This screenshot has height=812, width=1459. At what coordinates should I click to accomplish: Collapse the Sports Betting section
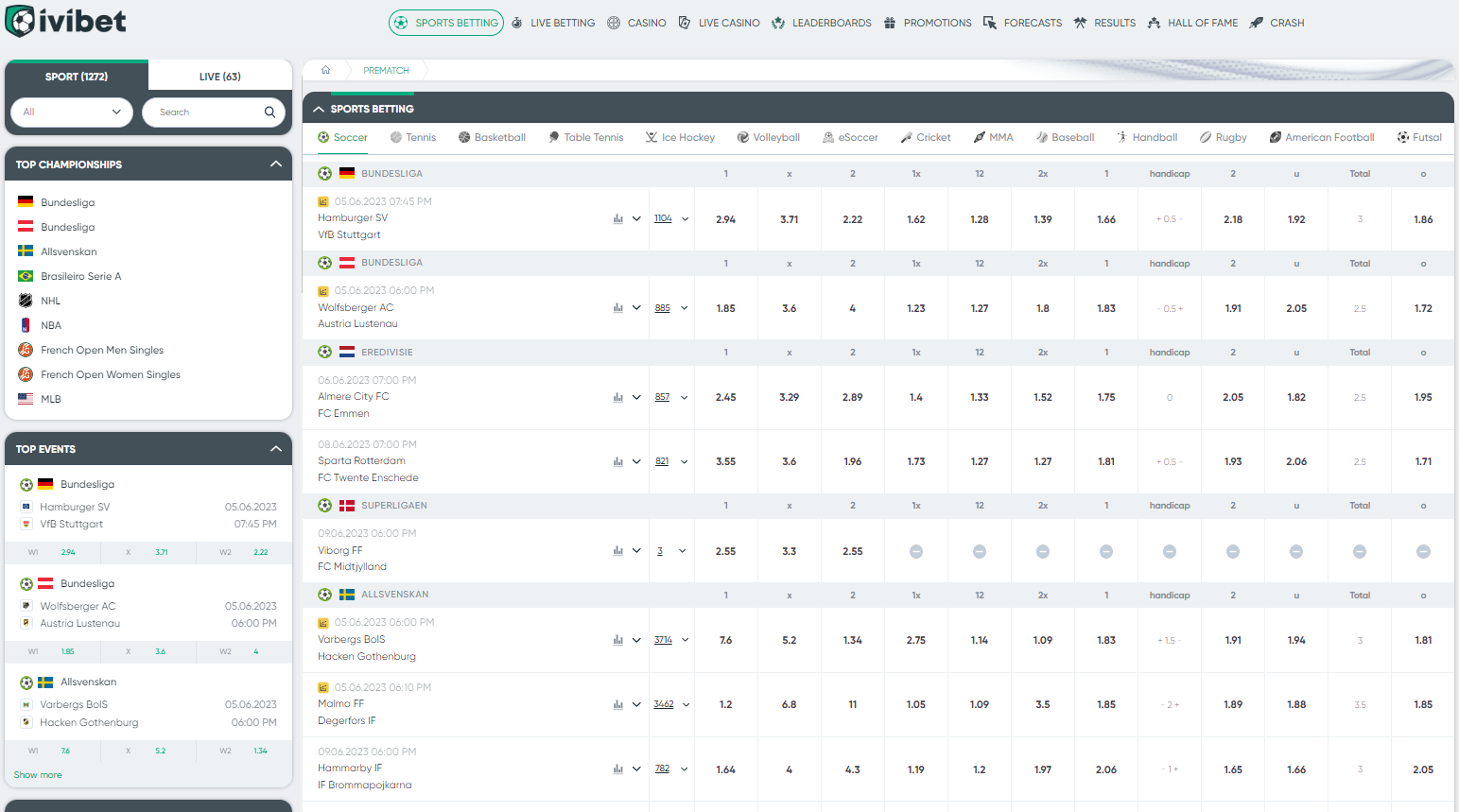319,109
